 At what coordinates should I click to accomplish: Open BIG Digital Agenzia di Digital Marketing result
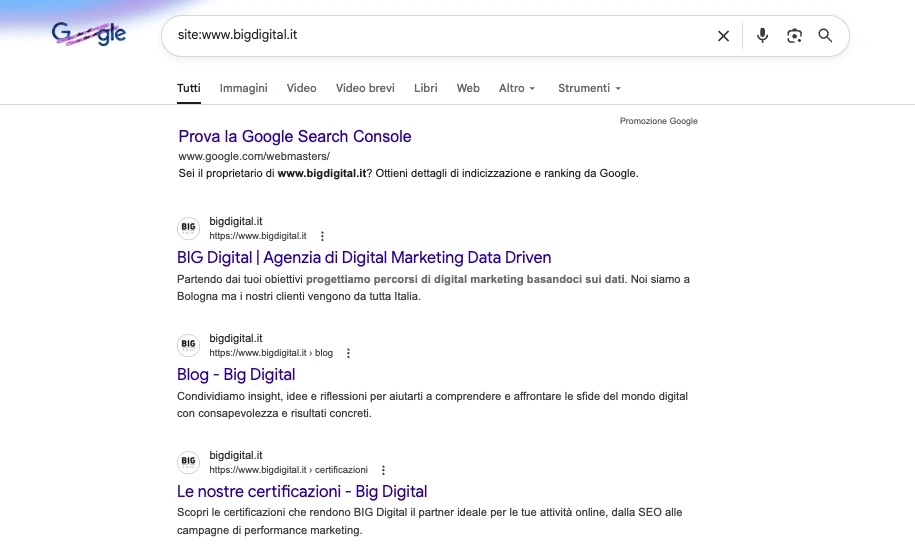pyautogui.click(x=364, y=257)
